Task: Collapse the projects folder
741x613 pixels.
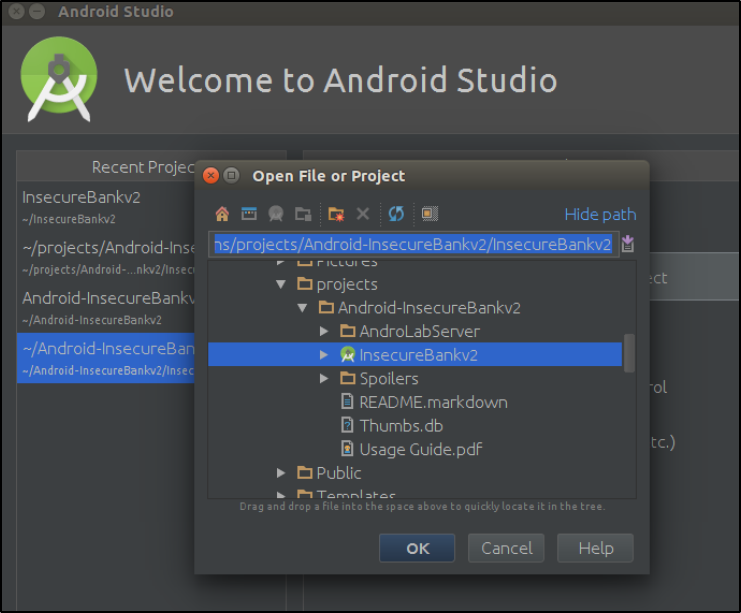Action: tap(281, 284)
